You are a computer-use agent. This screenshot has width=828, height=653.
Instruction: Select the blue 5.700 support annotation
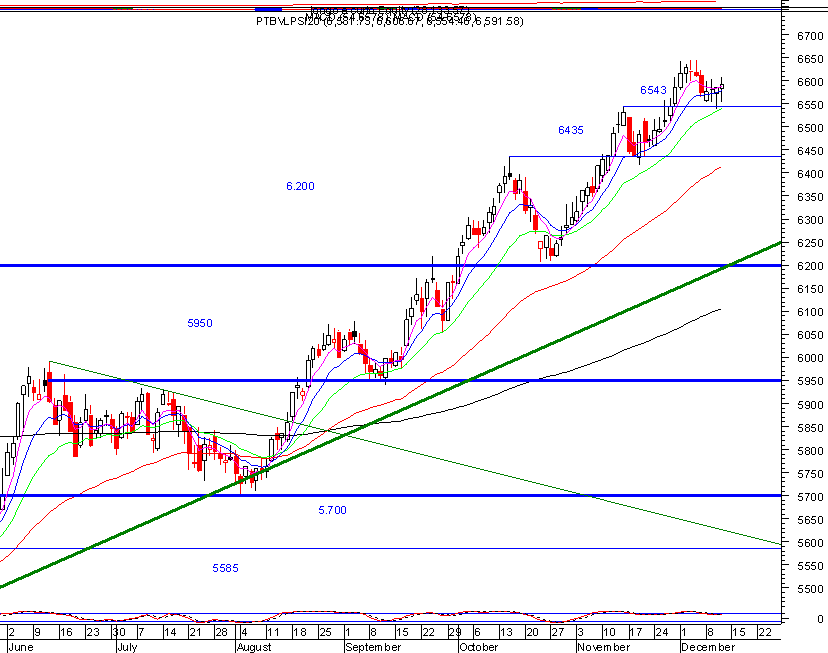click(x=332, y=510)
